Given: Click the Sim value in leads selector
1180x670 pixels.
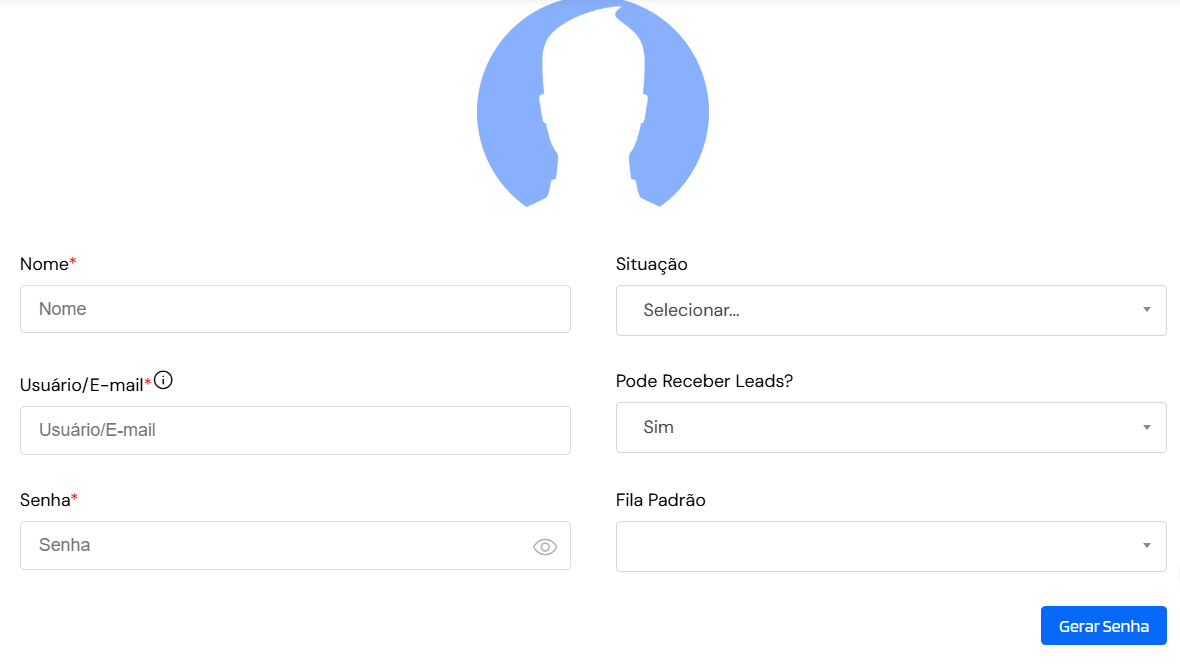Looking at the screenshot, I should [x=658, y=427].
